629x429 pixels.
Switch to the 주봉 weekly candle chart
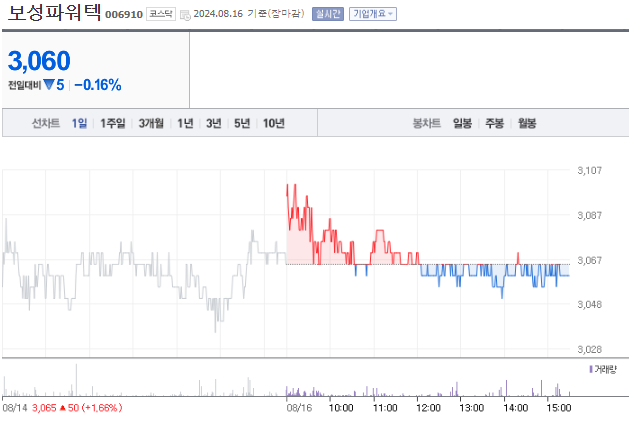[x=495, y=123]
